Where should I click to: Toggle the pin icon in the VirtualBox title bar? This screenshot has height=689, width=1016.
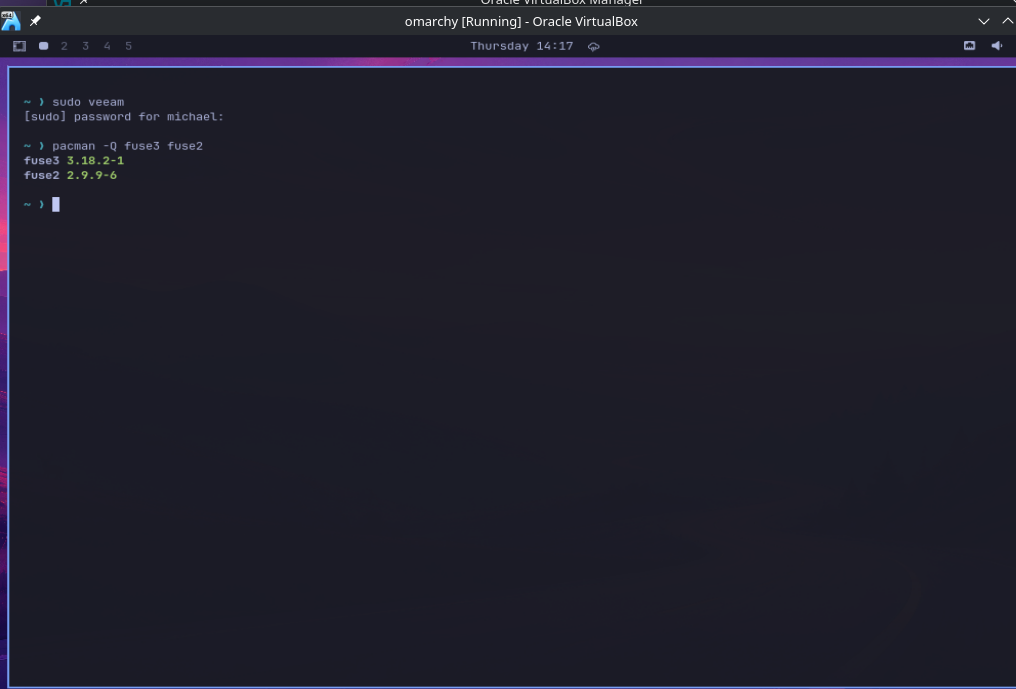coord(35,21)
